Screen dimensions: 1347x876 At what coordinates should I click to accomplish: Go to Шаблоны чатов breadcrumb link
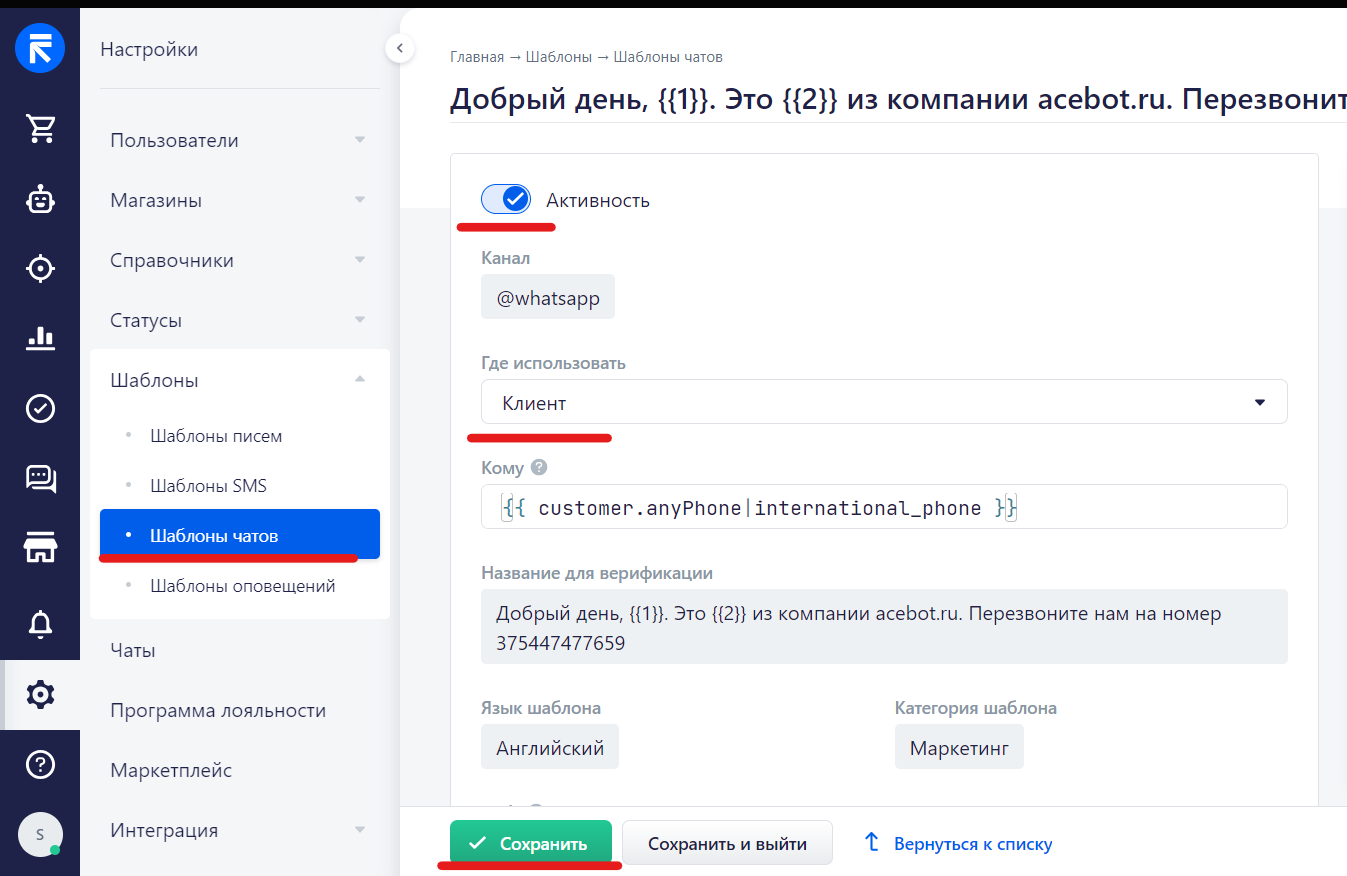point(668,57)
